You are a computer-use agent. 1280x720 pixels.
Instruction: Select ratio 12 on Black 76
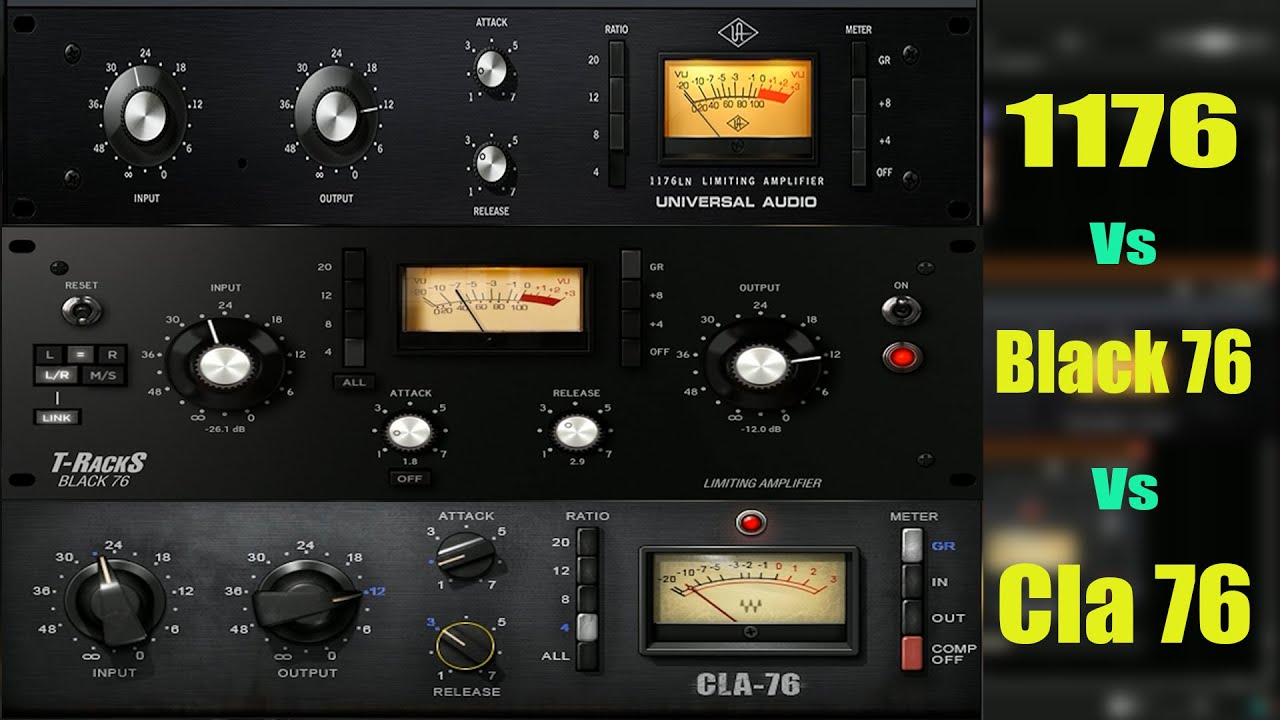(353, 294)
